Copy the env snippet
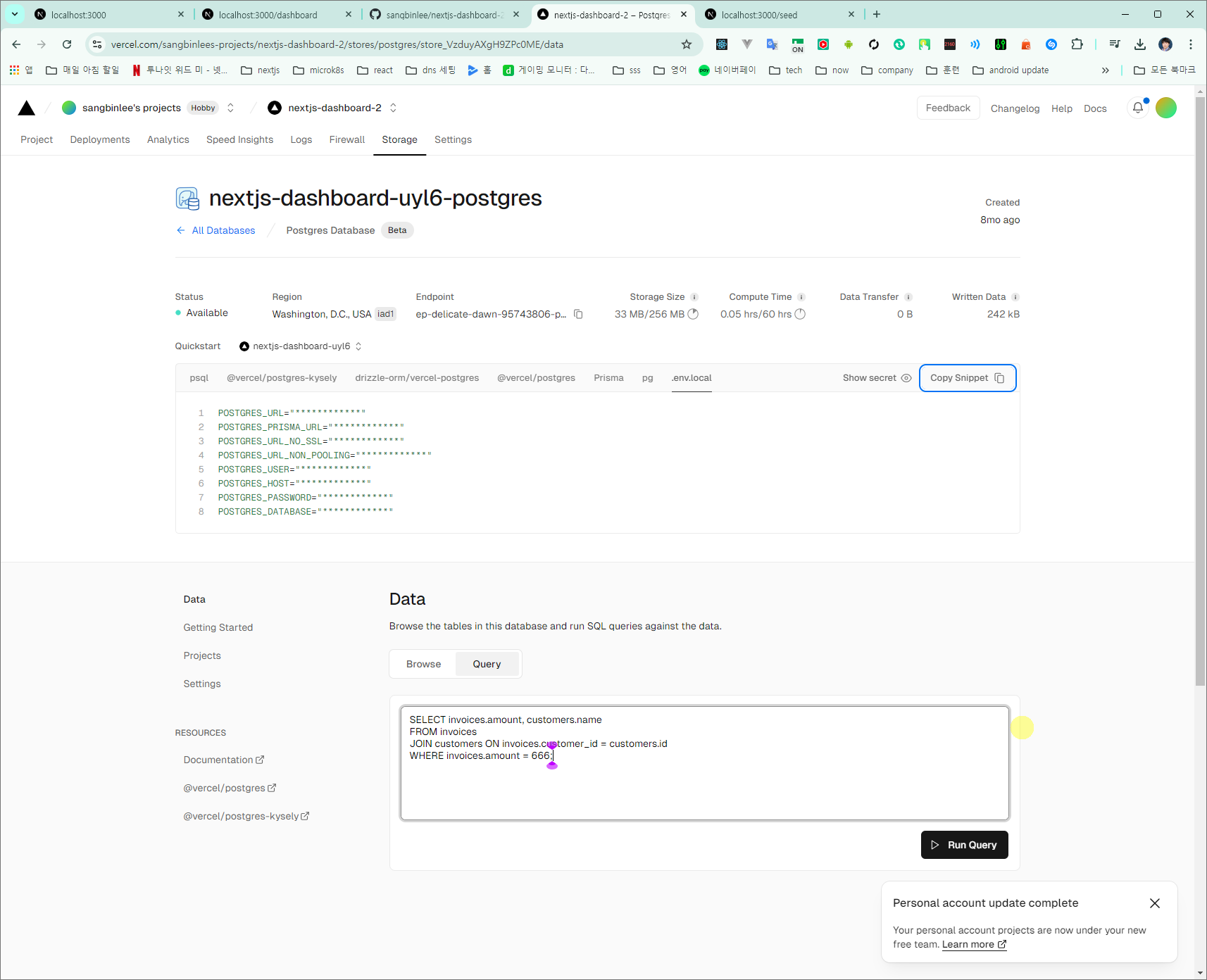The width and height of the screenshot is (1207, 980). pos(968,378)
